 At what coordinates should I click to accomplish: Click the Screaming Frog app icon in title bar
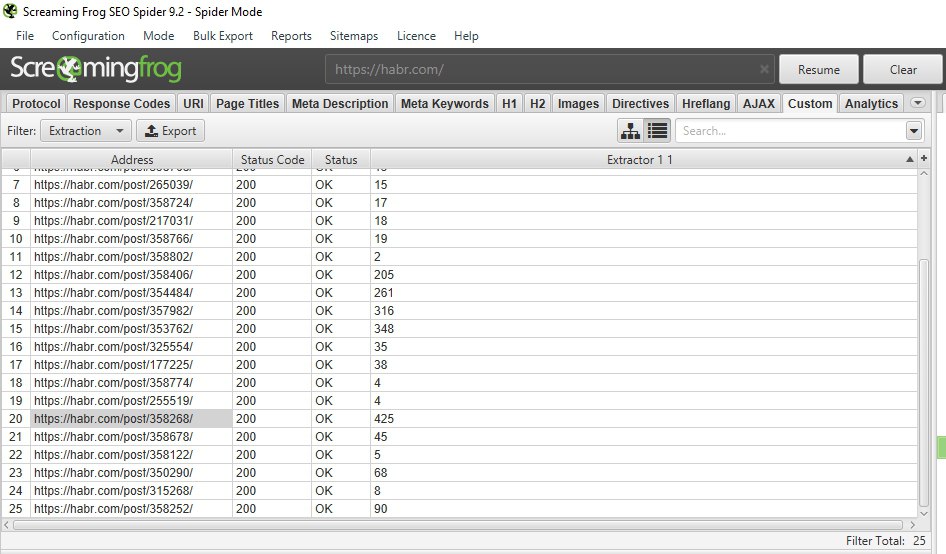point(10,11)
